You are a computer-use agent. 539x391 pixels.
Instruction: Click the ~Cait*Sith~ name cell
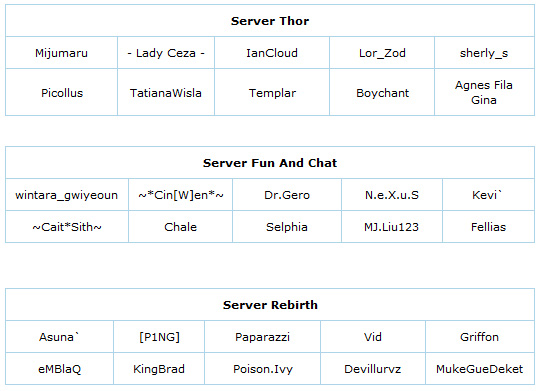(67, 227)
